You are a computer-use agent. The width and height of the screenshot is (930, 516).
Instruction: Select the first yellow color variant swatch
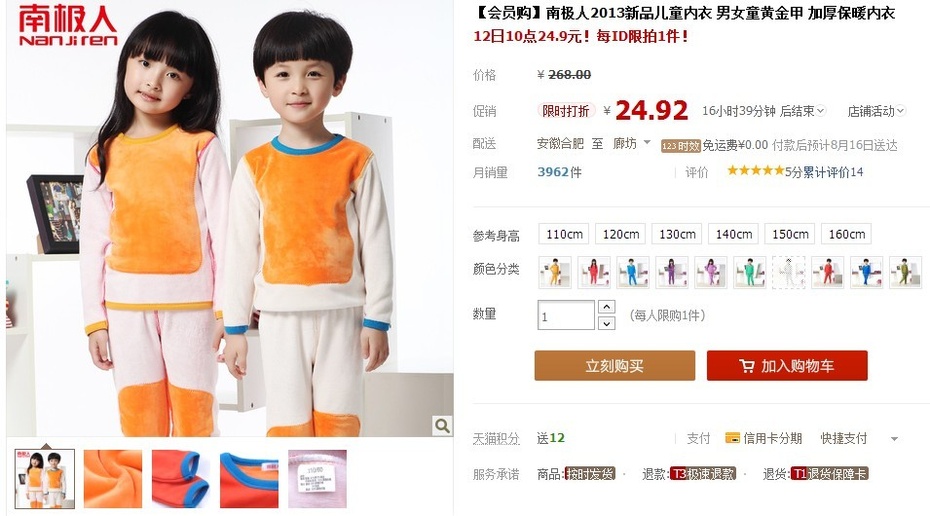point(555,272)
